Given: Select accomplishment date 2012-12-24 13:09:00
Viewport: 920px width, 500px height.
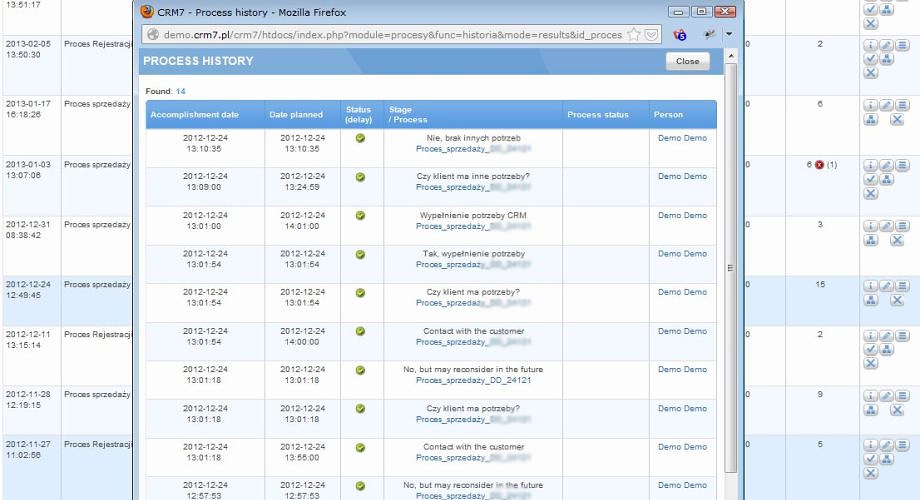Looking at the screenshot, I should tap(204, 181).
